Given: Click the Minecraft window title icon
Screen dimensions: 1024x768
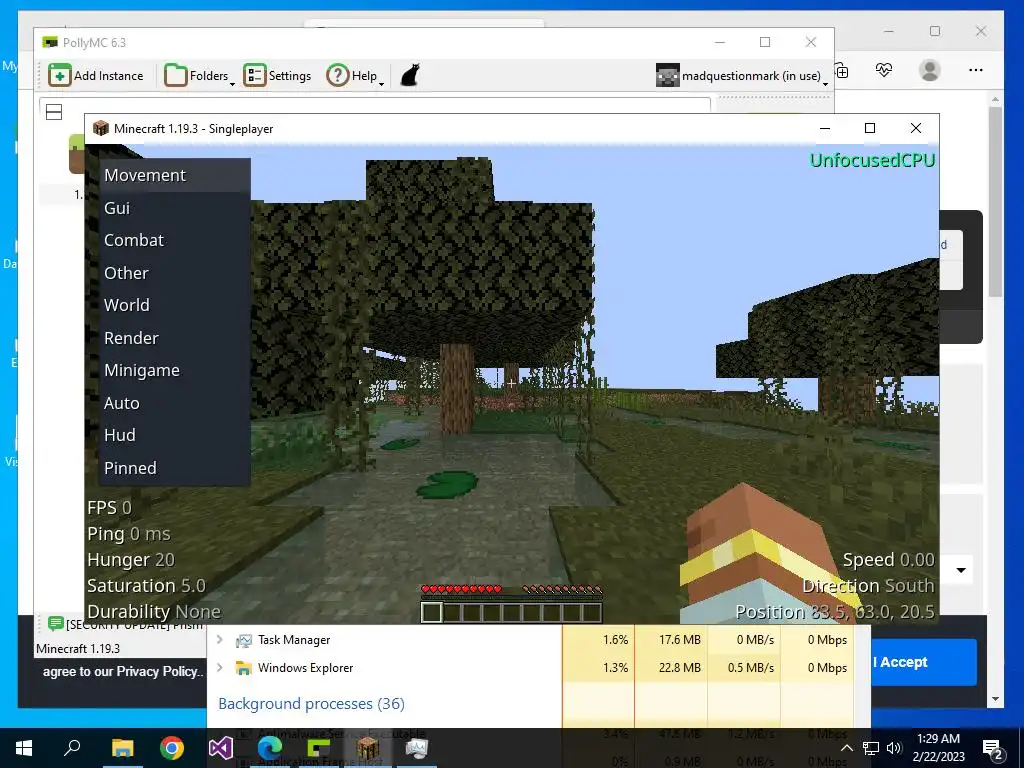Looking at the screenshot, I should (x=101, y=128).
